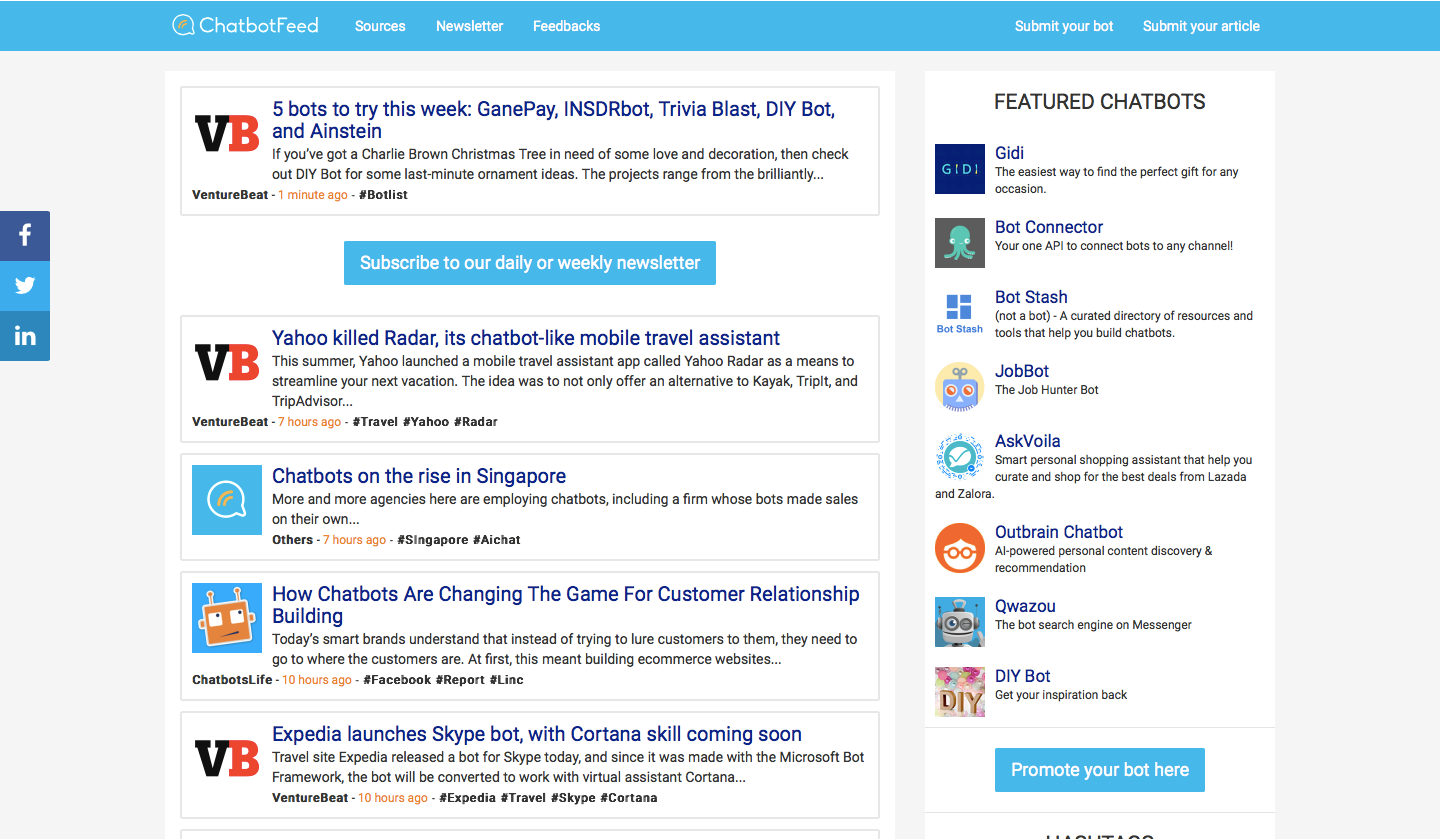Image resolution: width=1440 pixels, height=839 pixels.
Task: Open the Feedbacks menu item
Action: (x=566, y=25)
